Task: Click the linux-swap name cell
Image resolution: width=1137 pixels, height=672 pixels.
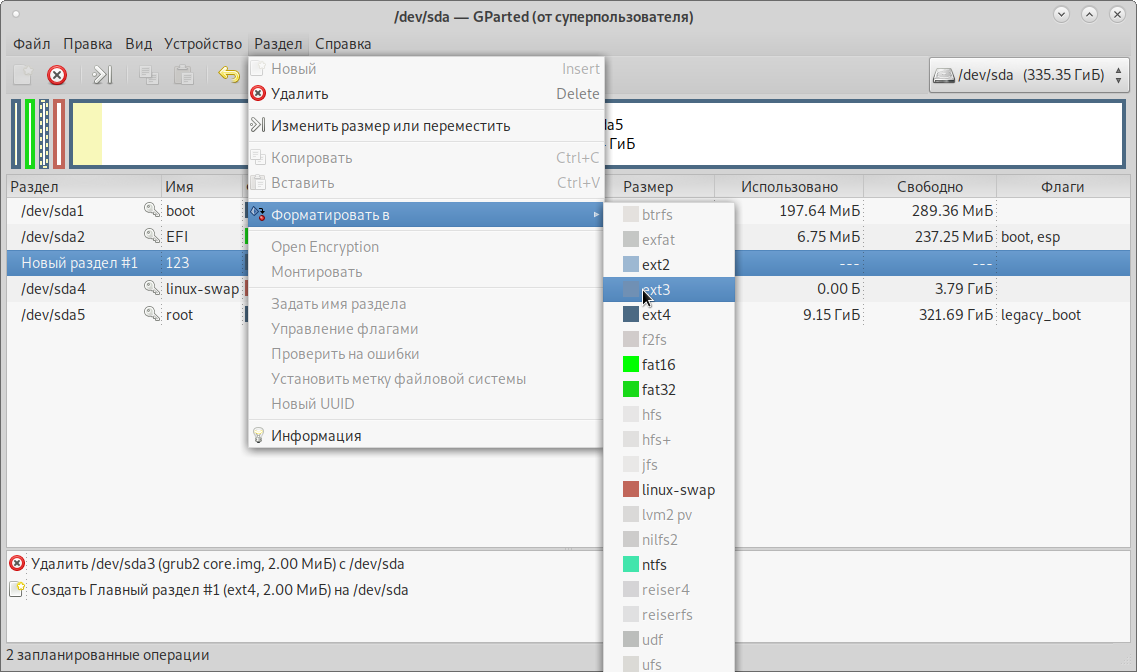Action: click(202, 289)
